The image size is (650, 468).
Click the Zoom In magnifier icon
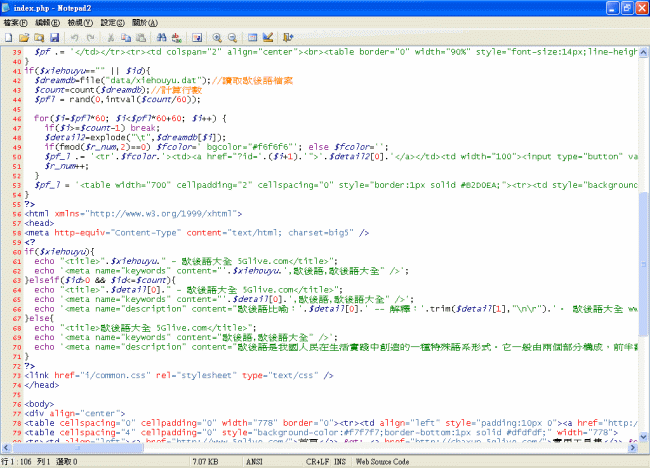pos(216,37)
